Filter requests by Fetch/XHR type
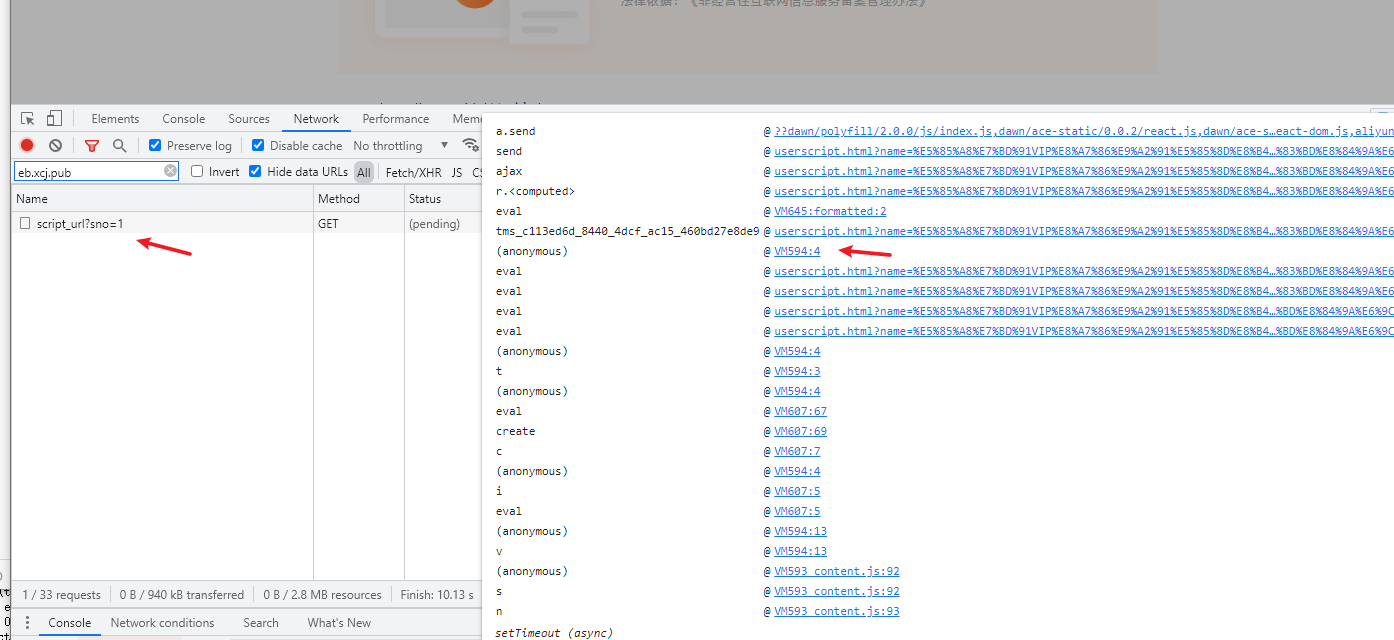1394x640 pixels. coord(414,172)
